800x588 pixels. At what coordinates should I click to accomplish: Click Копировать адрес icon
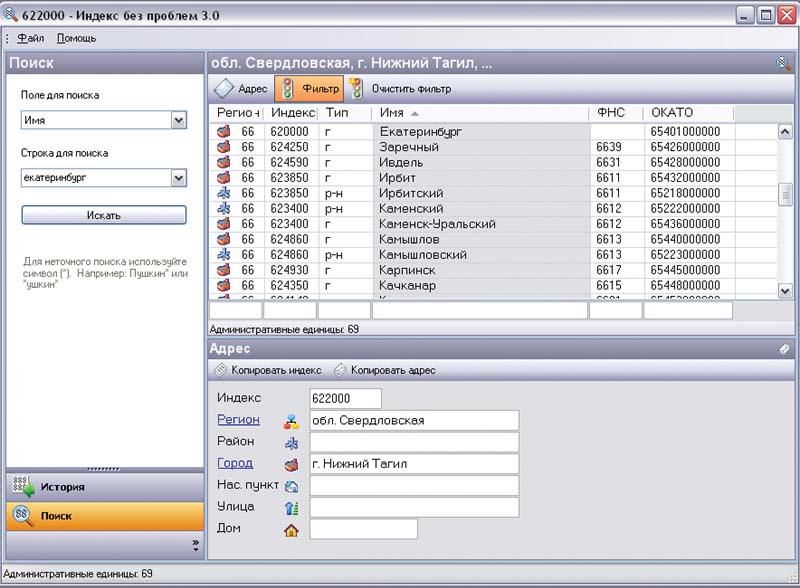(340, 370)
